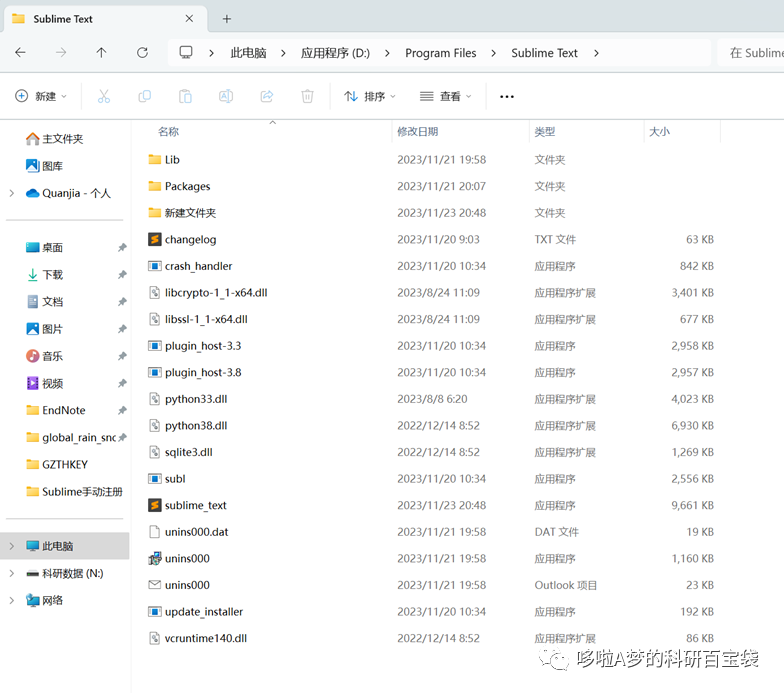The image size is (784, 693).
Task: Open 图片 quick access folder
Action: (x=44, y=329)
